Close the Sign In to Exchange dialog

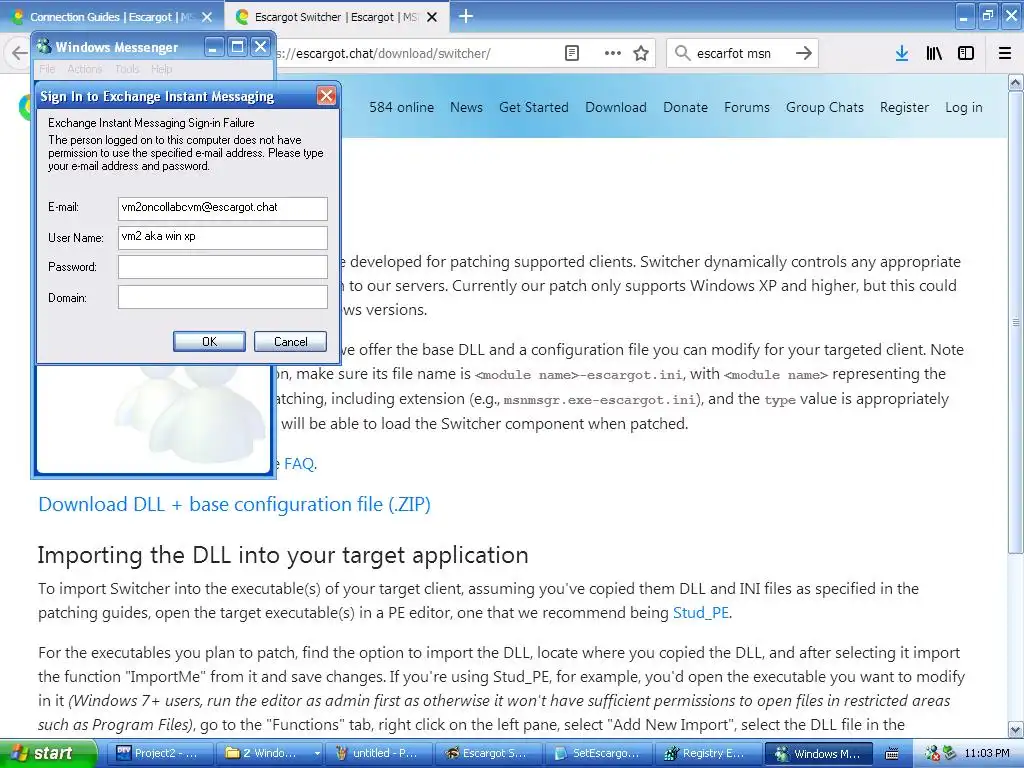click(x=326, y=96)
